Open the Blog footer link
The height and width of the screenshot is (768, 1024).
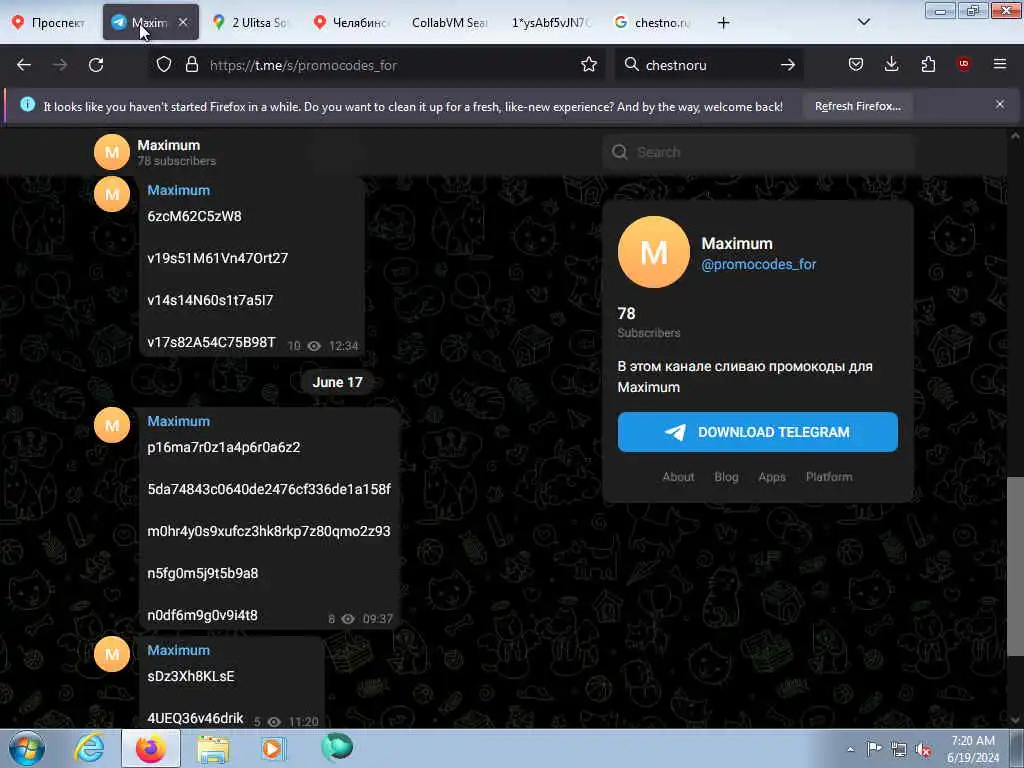tap(726, 477)
